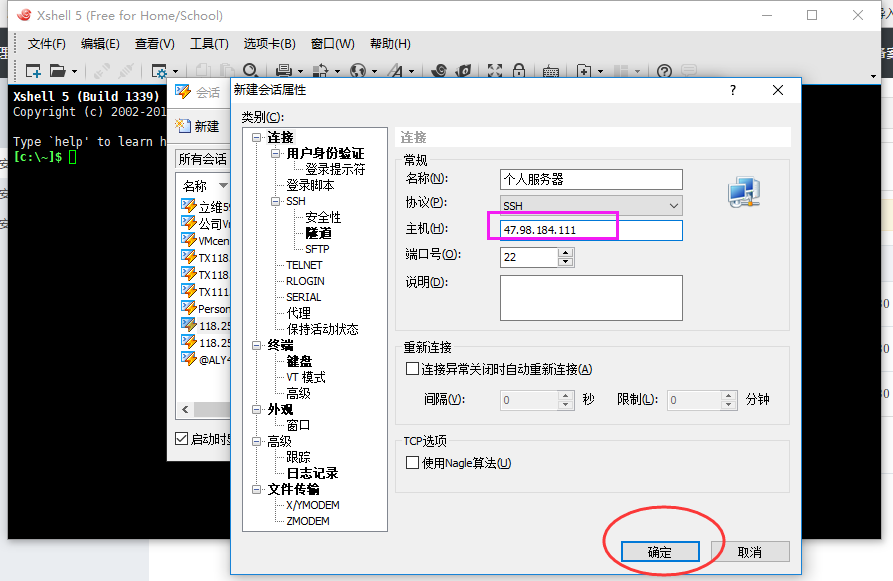Screen dimensions: 893x581
Task: Click the New session toolbar icon
Action: coord(33,71)
